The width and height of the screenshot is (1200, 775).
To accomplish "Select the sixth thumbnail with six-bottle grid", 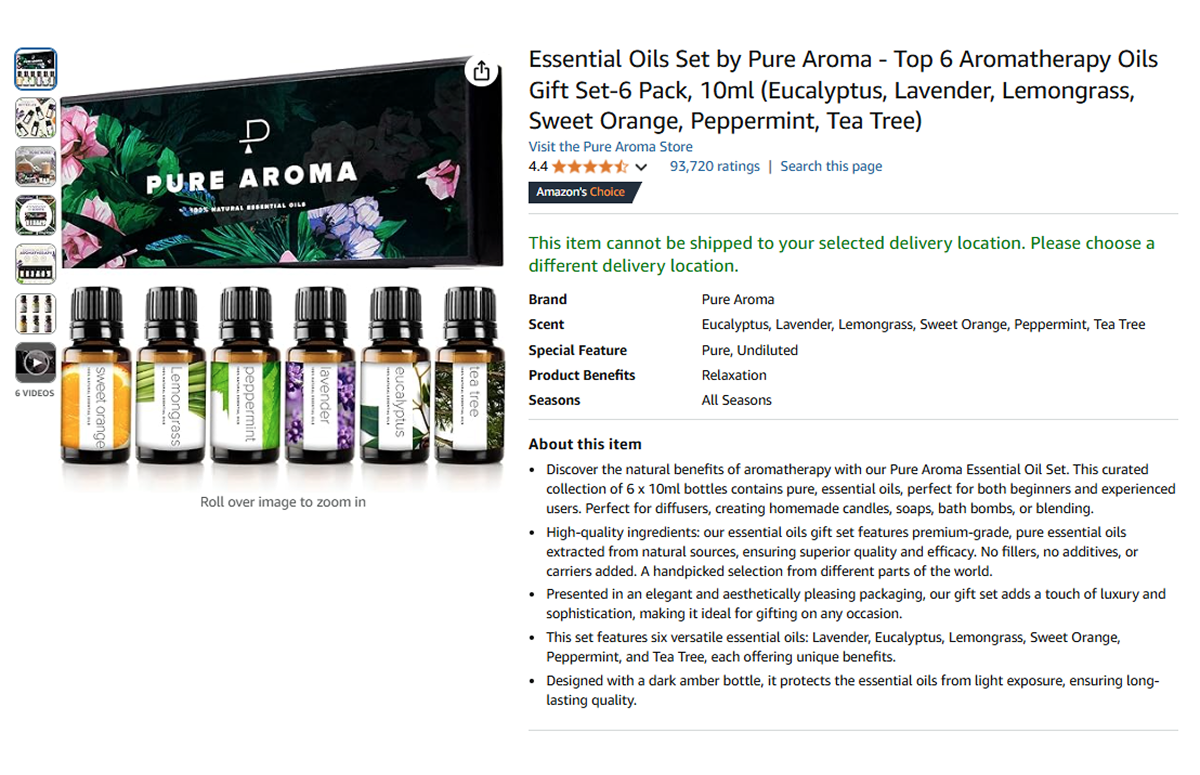I will 36,314.
